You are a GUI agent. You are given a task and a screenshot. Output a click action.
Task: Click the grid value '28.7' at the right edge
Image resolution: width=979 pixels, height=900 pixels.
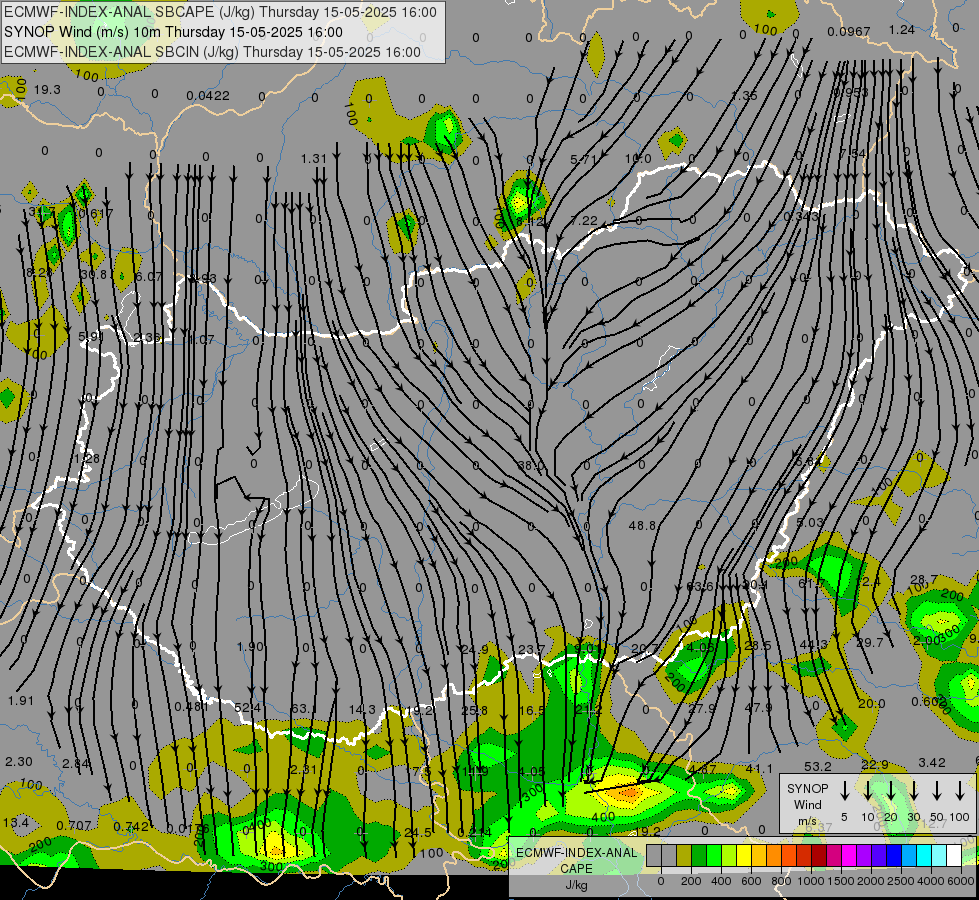[x=924, y=579]
